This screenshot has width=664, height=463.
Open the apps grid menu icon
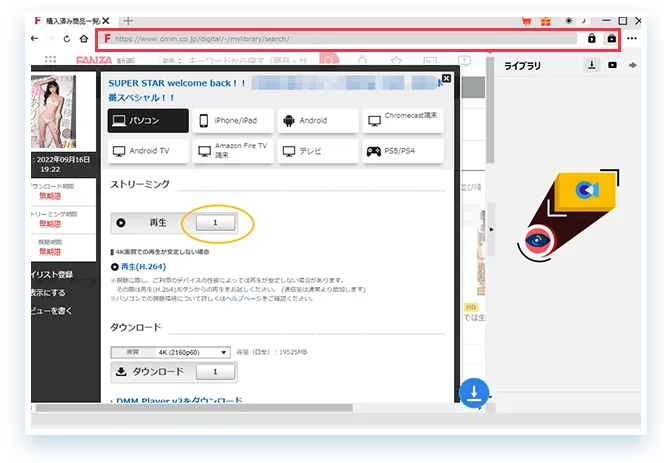[x=50, y=60]
